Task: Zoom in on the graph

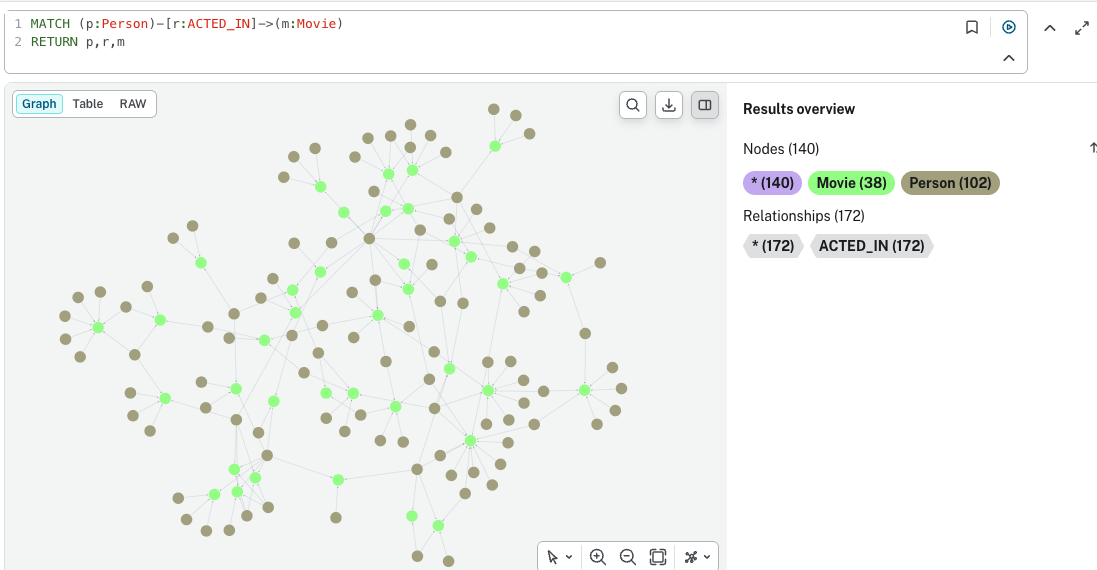Action: pos(597,557)
